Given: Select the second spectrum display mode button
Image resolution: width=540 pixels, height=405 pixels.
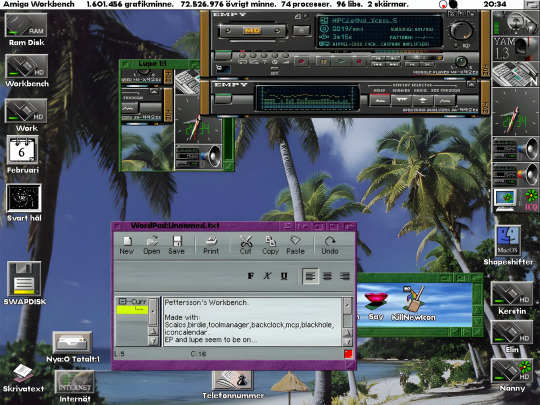Looking at the screenshot, I should tap(402, 100).
